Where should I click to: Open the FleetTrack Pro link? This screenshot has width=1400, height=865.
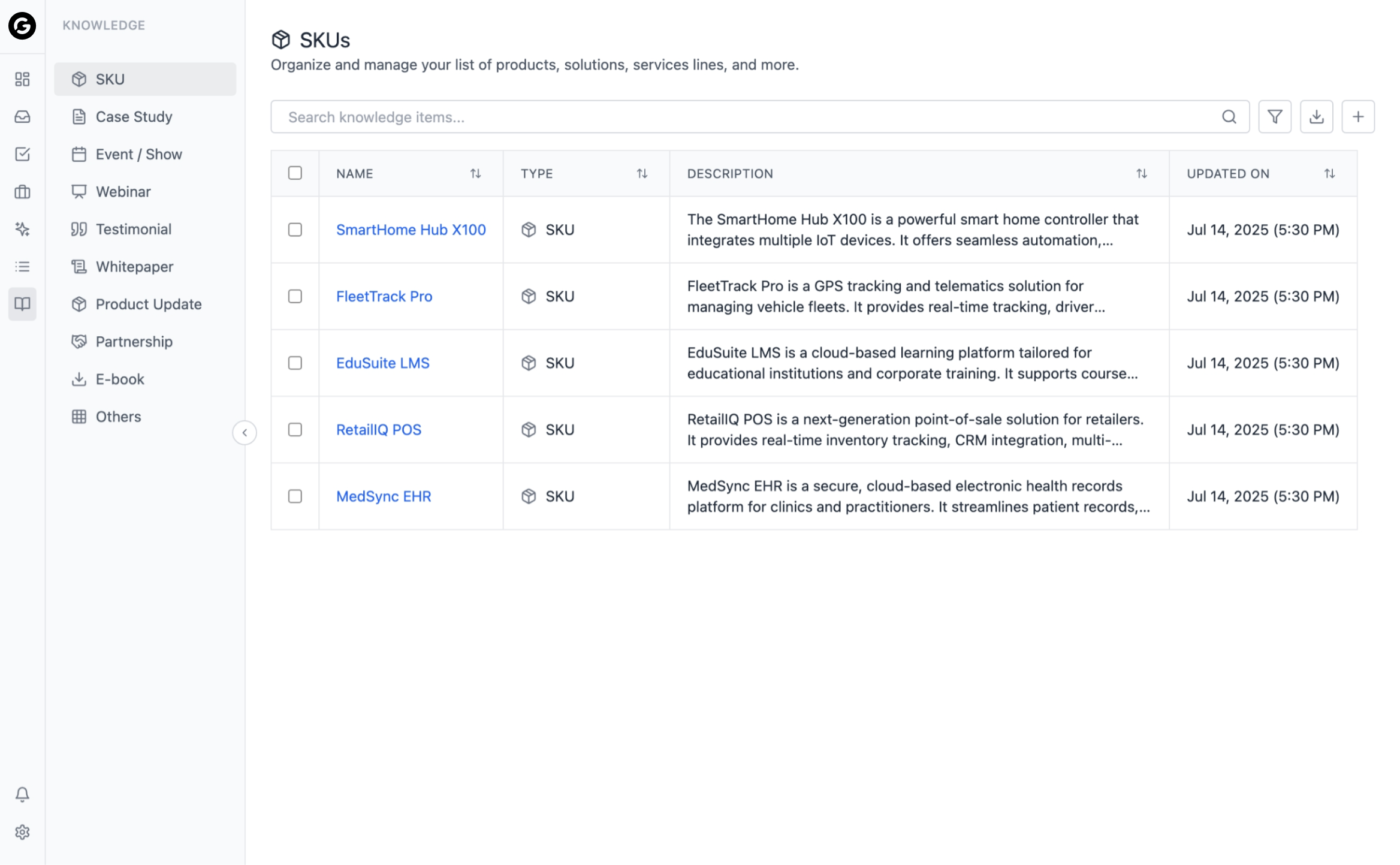click(384, 296)
